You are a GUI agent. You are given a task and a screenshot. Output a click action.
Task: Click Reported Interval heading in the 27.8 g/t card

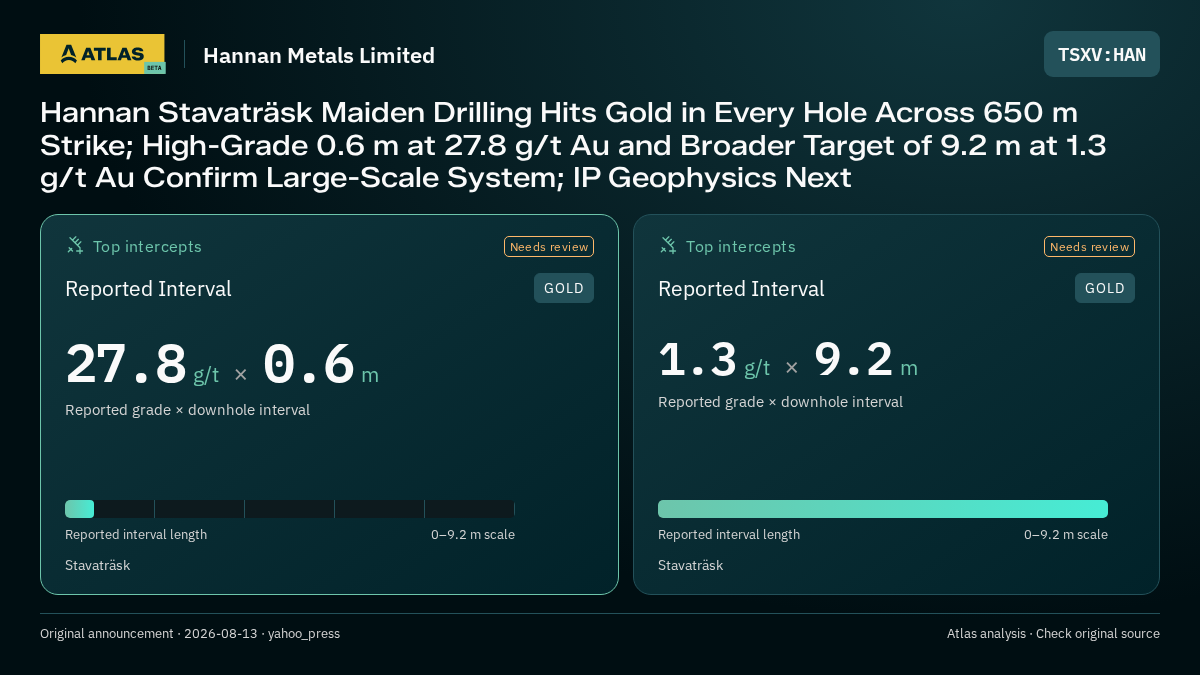148,289
